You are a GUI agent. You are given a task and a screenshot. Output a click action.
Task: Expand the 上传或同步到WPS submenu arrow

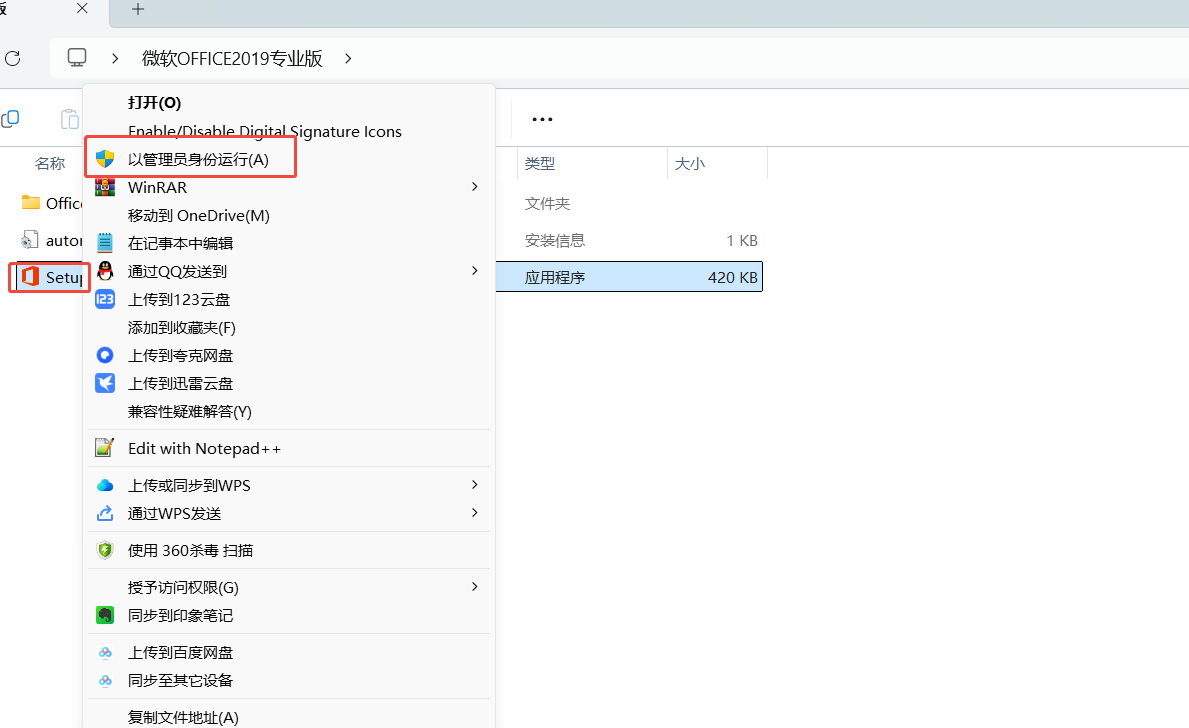point(475,485)
